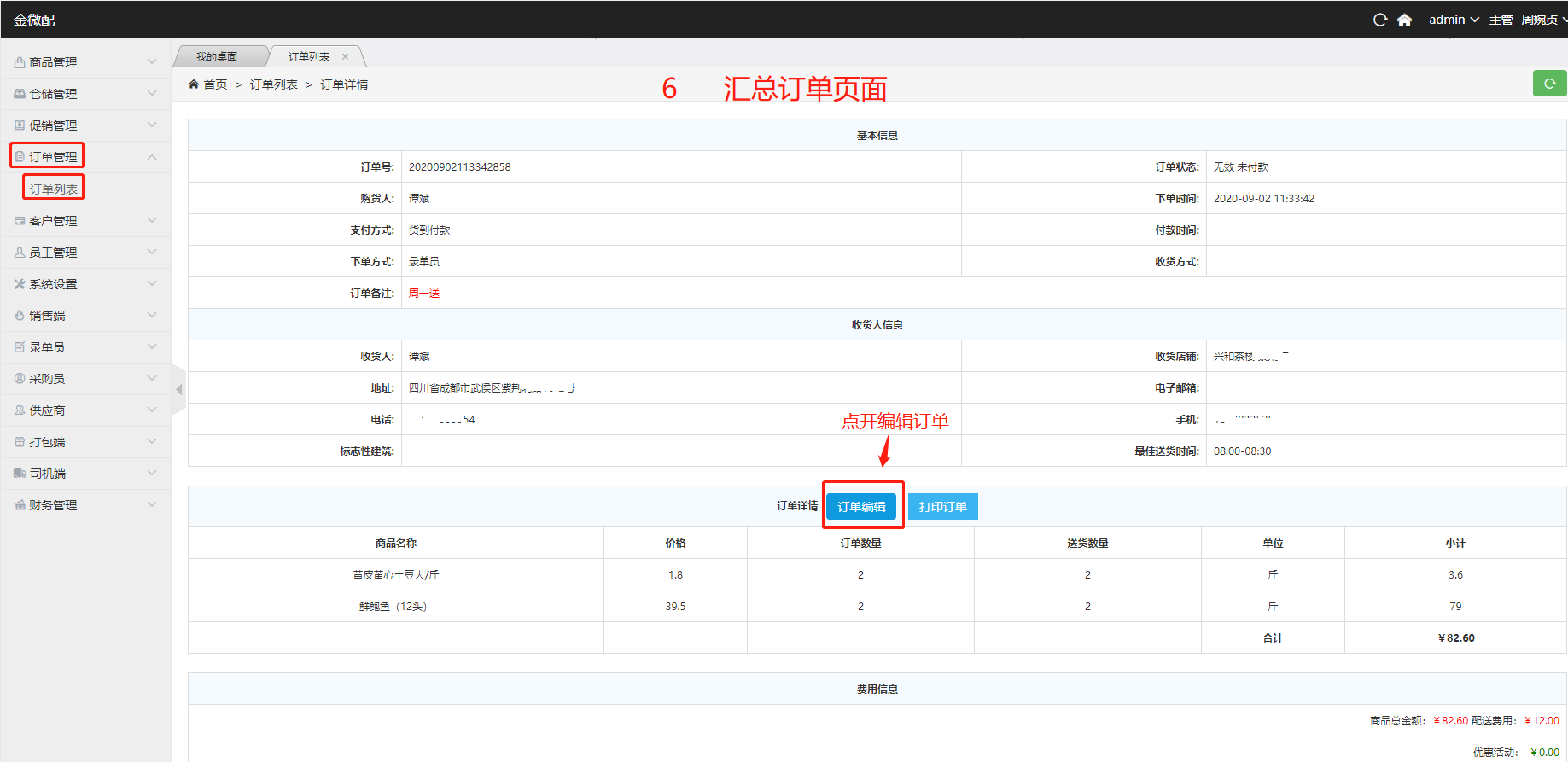Click the 商品管理 bag icon
This screenshot has height=762, width=1568.
20,62
